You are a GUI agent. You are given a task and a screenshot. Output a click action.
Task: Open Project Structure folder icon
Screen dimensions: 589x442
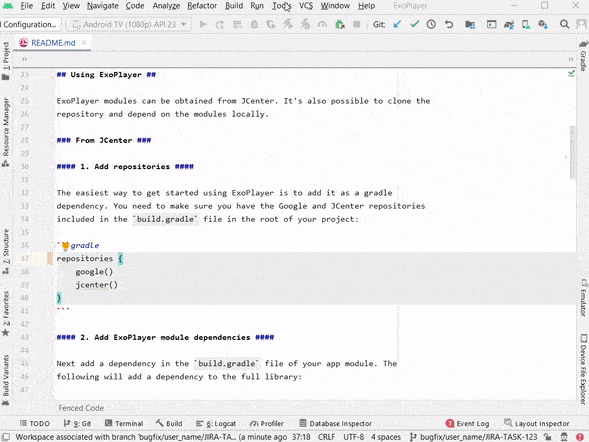[470, 24]
